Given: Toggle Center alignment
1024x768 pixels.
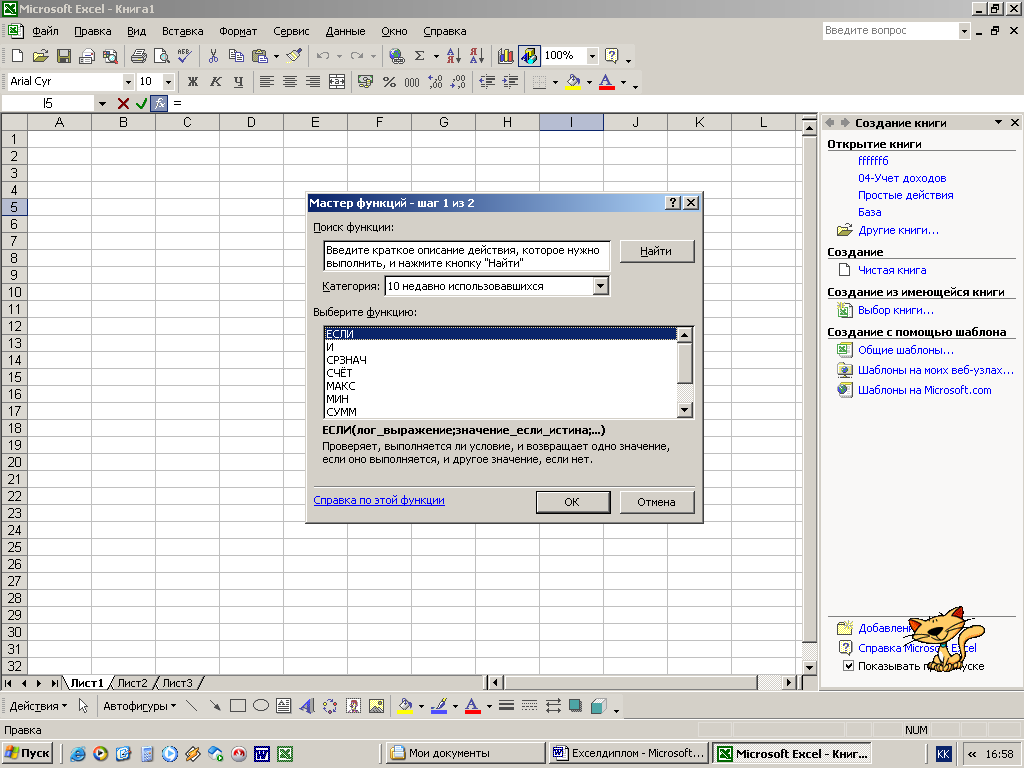Looking at the screenshot, I should point(289,82).
